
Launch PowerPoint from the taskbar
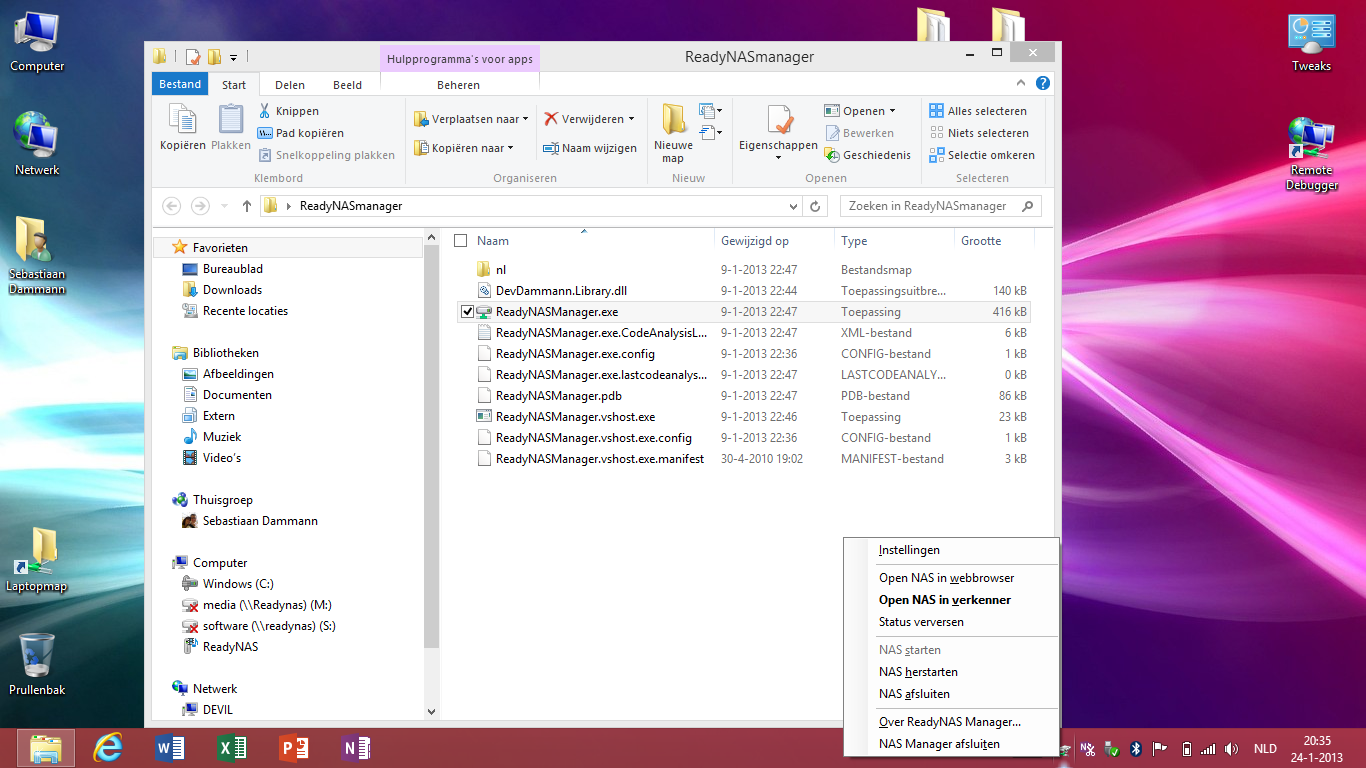coord(294,748)
